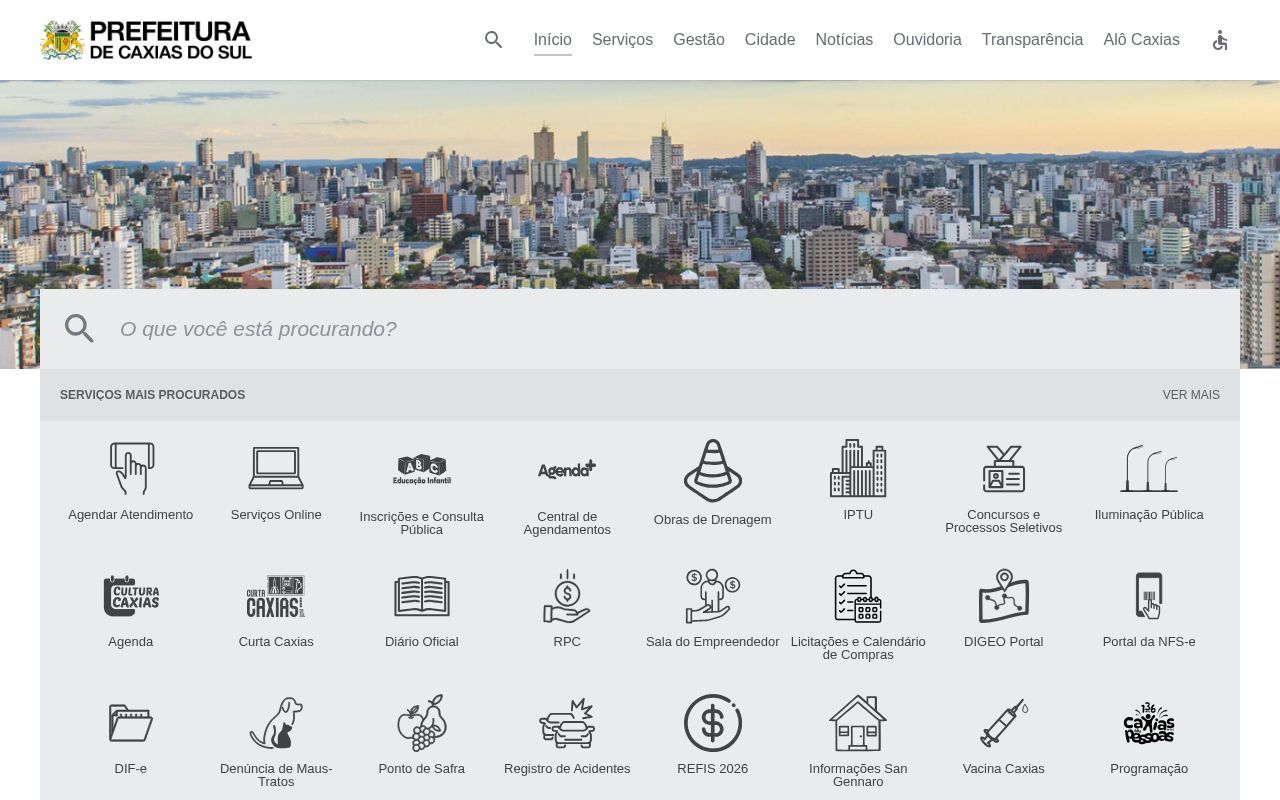
Task: Open the Serviços menu
Action: pyautogui.click(x=622, y=40)
